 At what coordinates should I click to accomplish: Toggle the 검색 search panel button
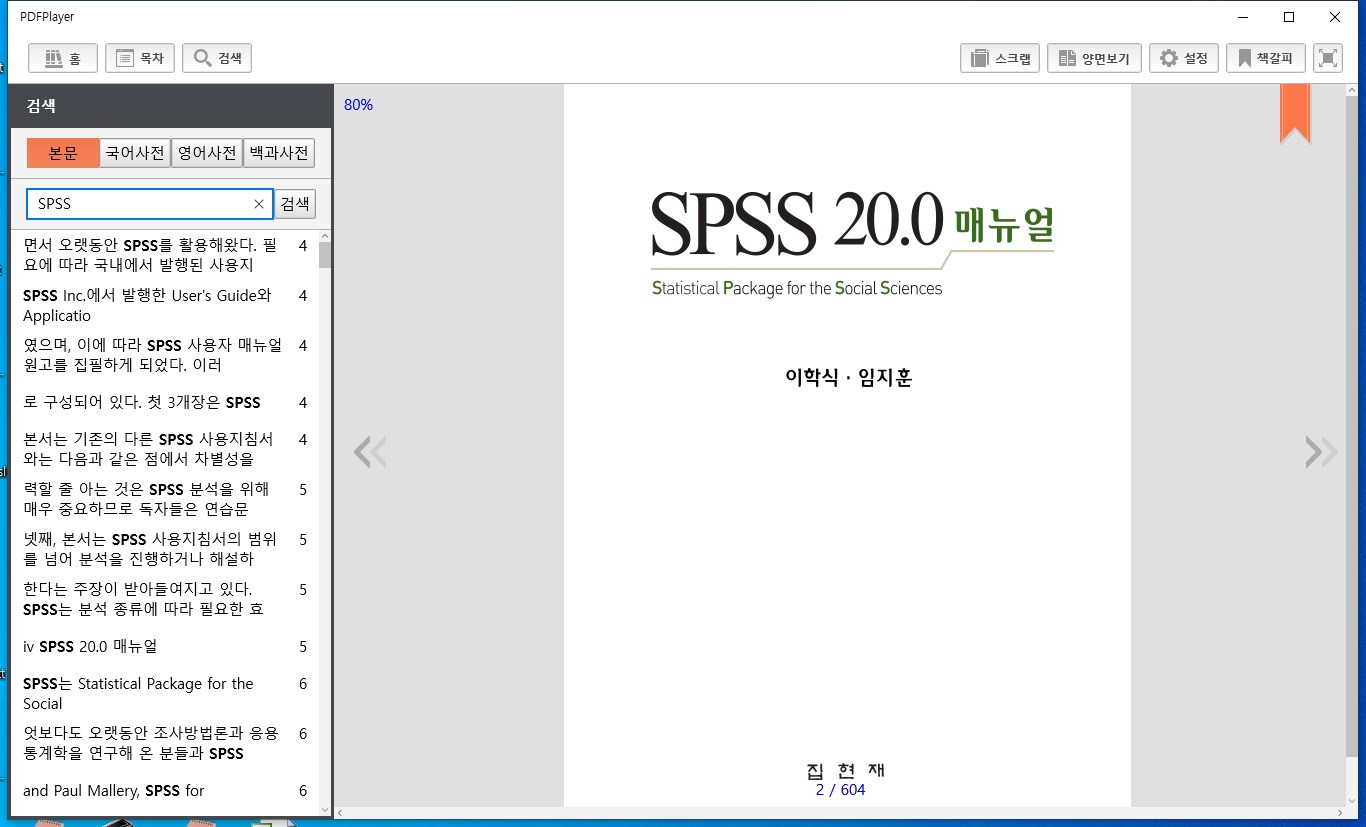click(x=217, y=58)
